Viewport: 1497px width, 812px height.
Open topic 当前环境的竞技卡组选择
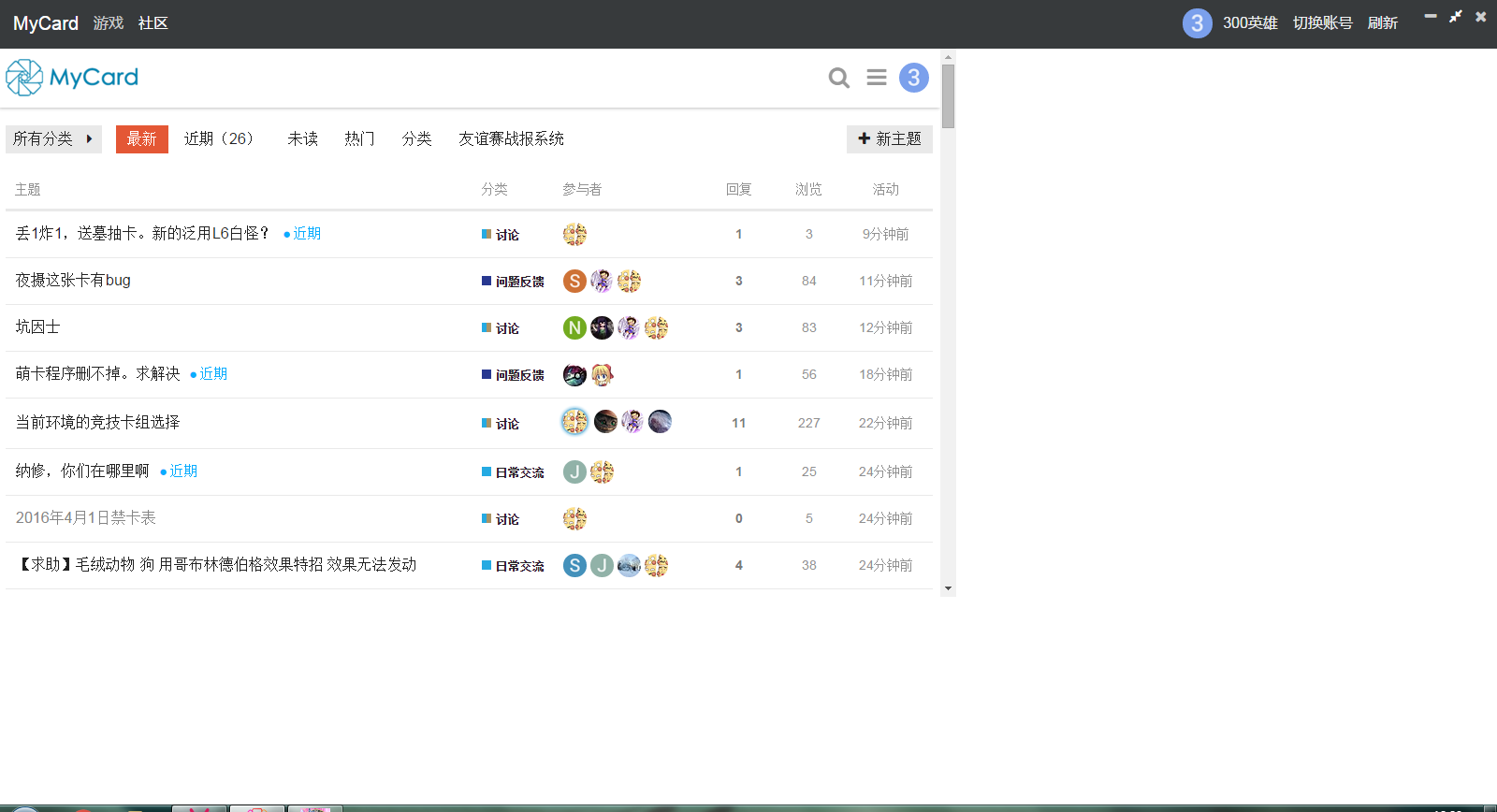pos(98,423)
